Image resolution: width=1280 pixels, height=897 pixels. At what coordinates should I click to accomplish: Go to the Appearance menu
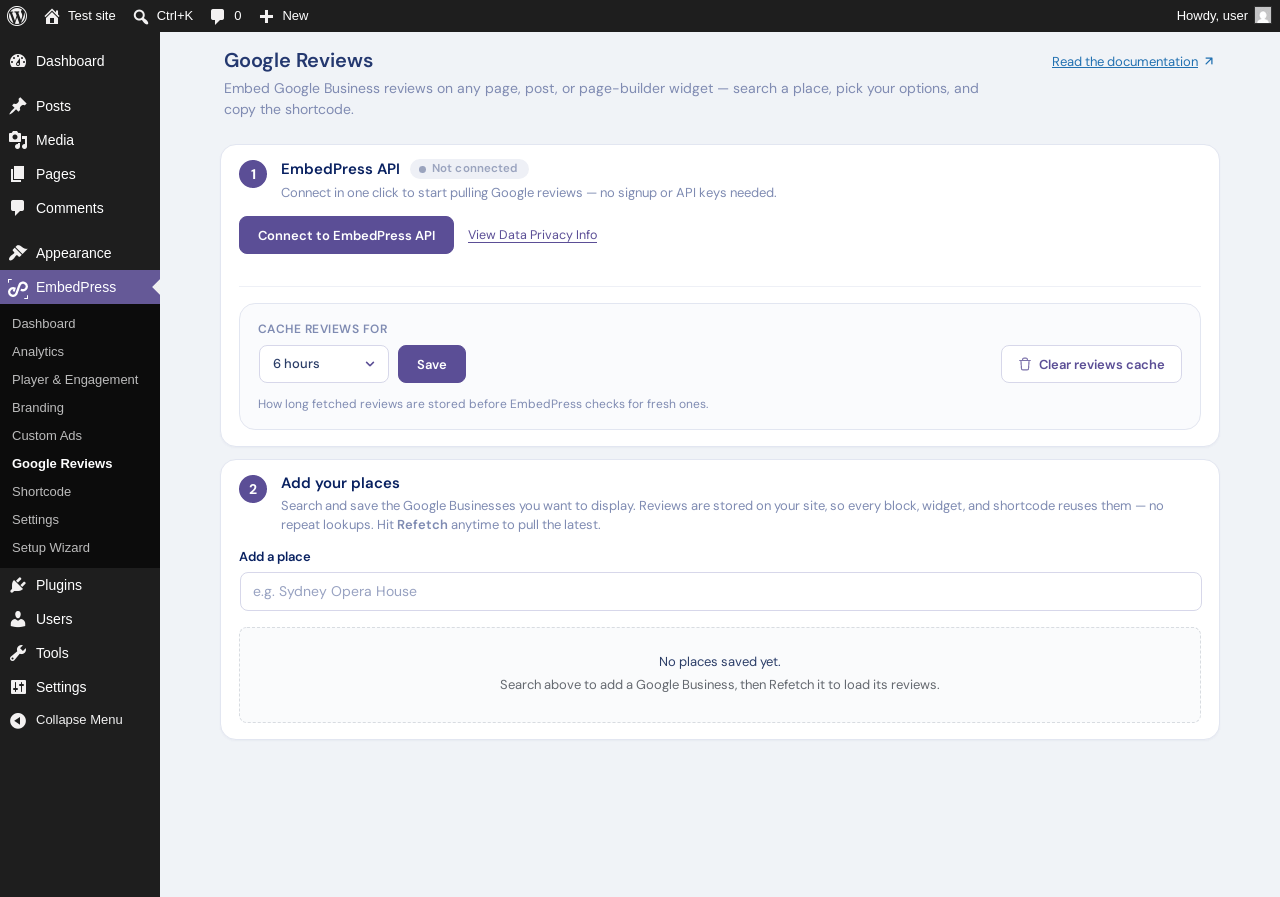click(x=80, y=253)
